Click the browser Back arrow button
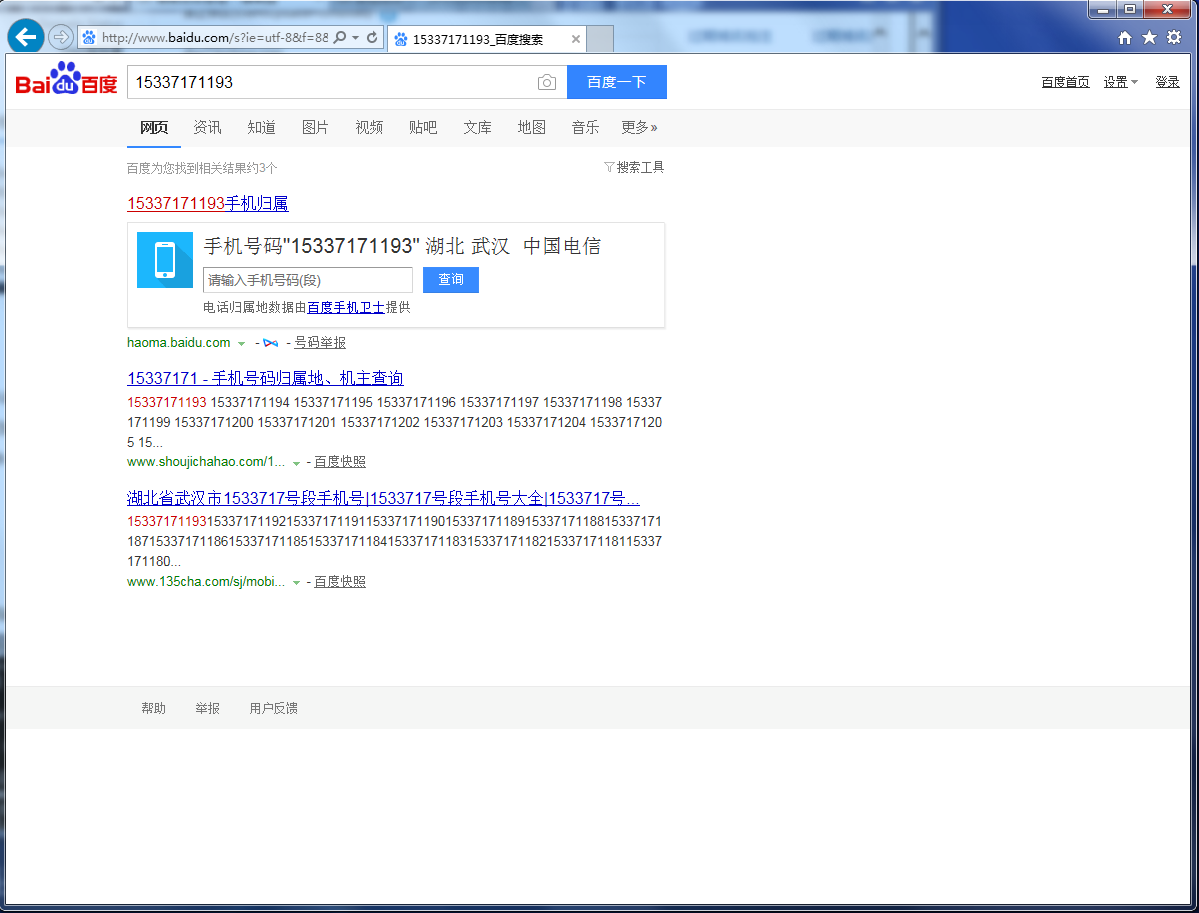Image resolution: width=1199 pixels, height=913 pixels. (26, 36)
